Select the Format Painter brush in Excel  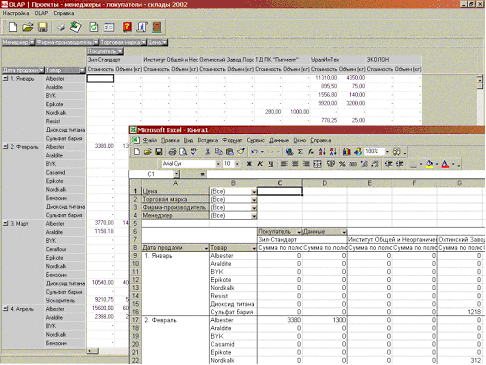241,152
